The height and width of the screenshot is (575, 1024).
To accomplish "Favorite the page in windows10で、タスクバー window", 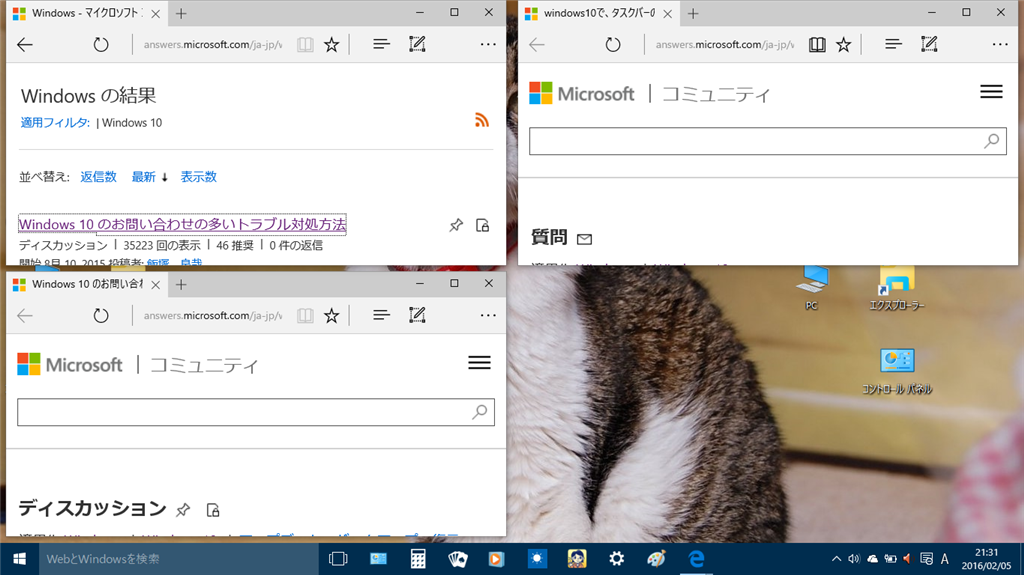I will pyautogui.click(x=844, y=44).
